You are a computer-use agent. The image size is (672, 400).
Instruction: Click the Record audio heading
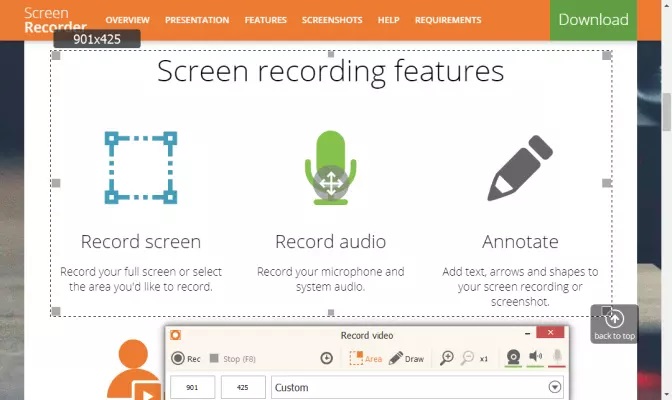(x=331, y=242)
